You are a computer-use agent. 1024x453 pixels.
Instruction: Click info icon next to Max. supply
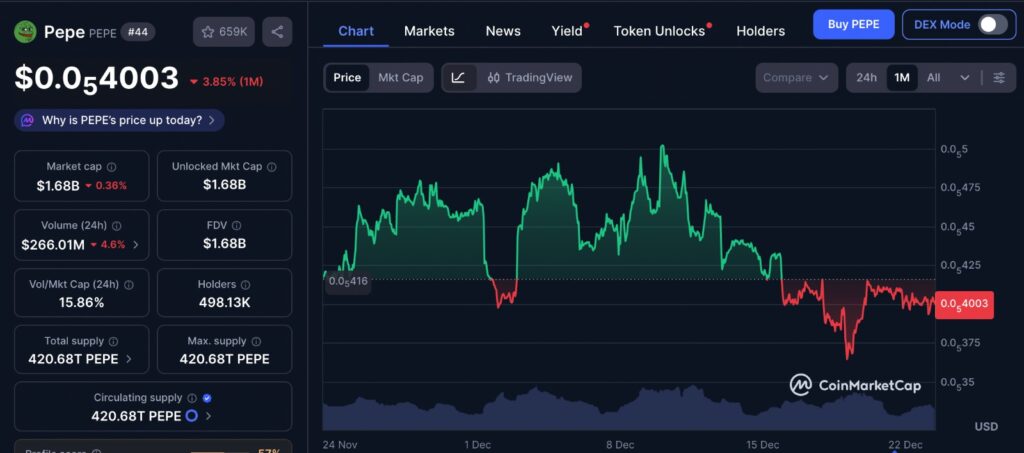click(257, 341)
